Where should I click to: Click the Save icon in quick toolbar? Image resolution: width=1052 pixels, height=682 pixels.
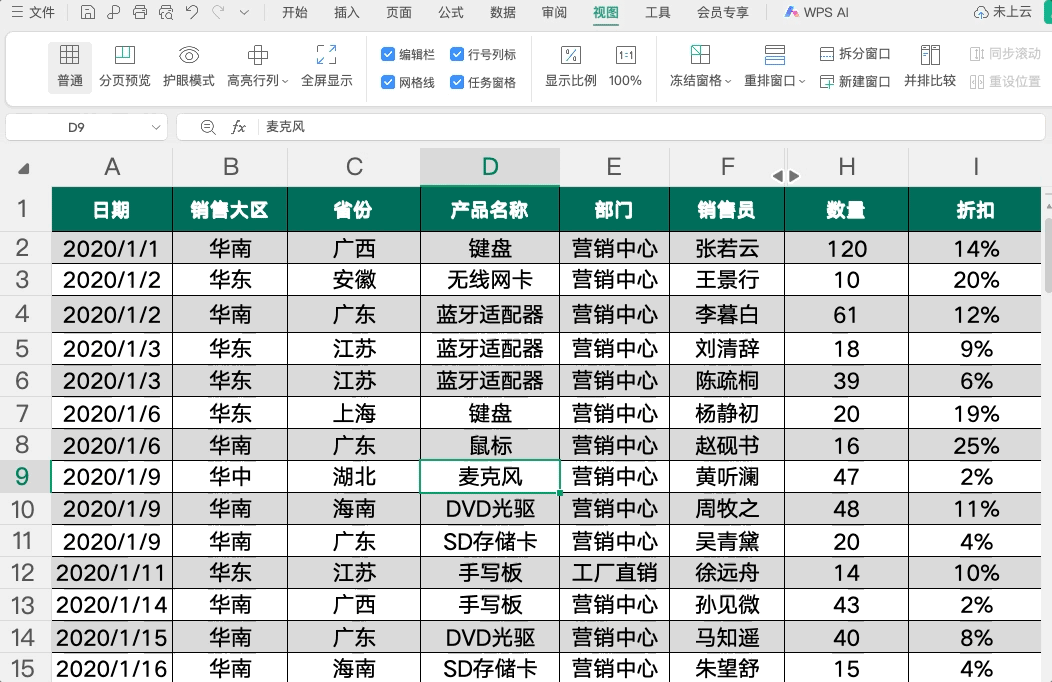87,12
